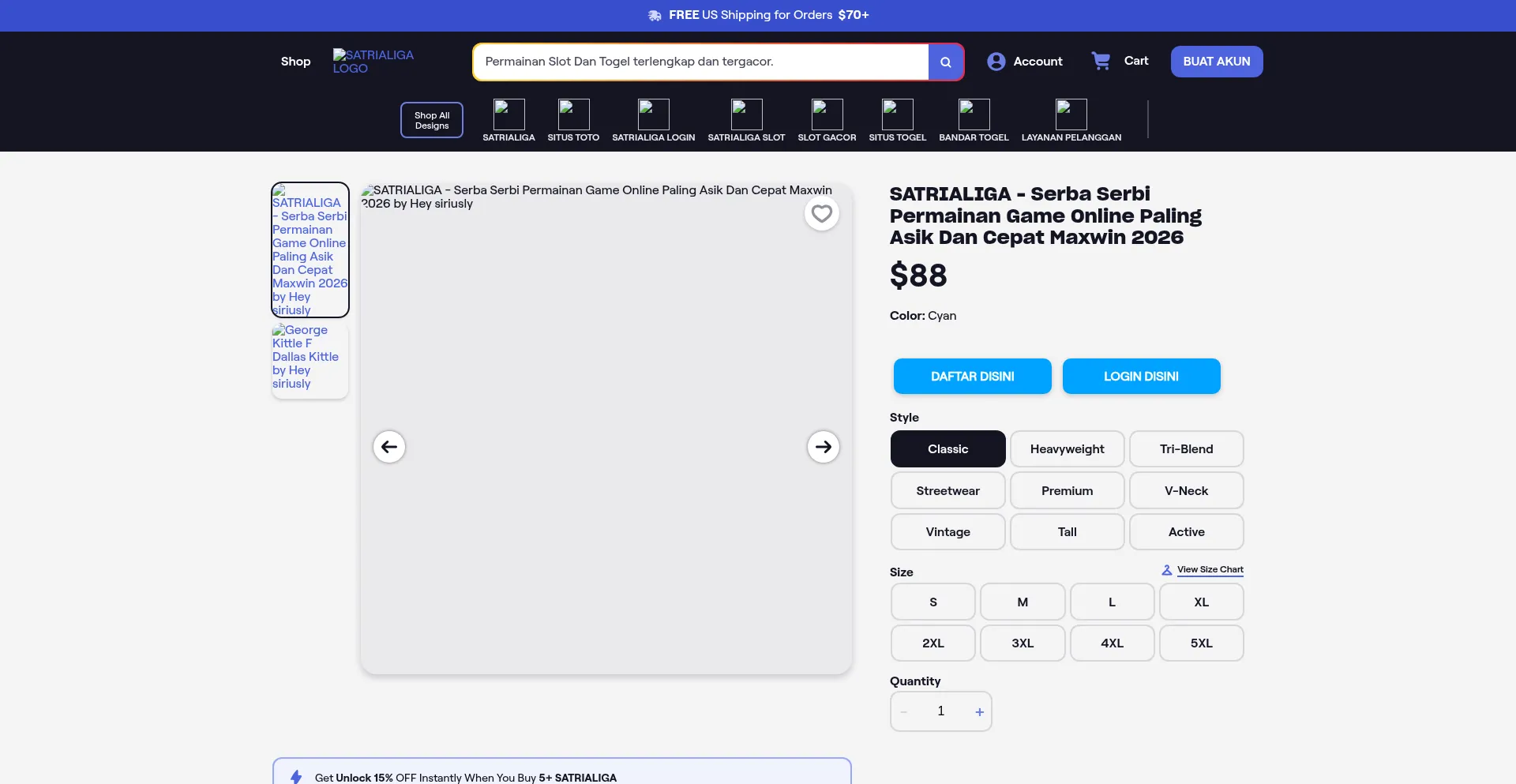Select the V-Neck style option
The height and width of the screenshot is (784, 1516).
tap(1187, 491)
